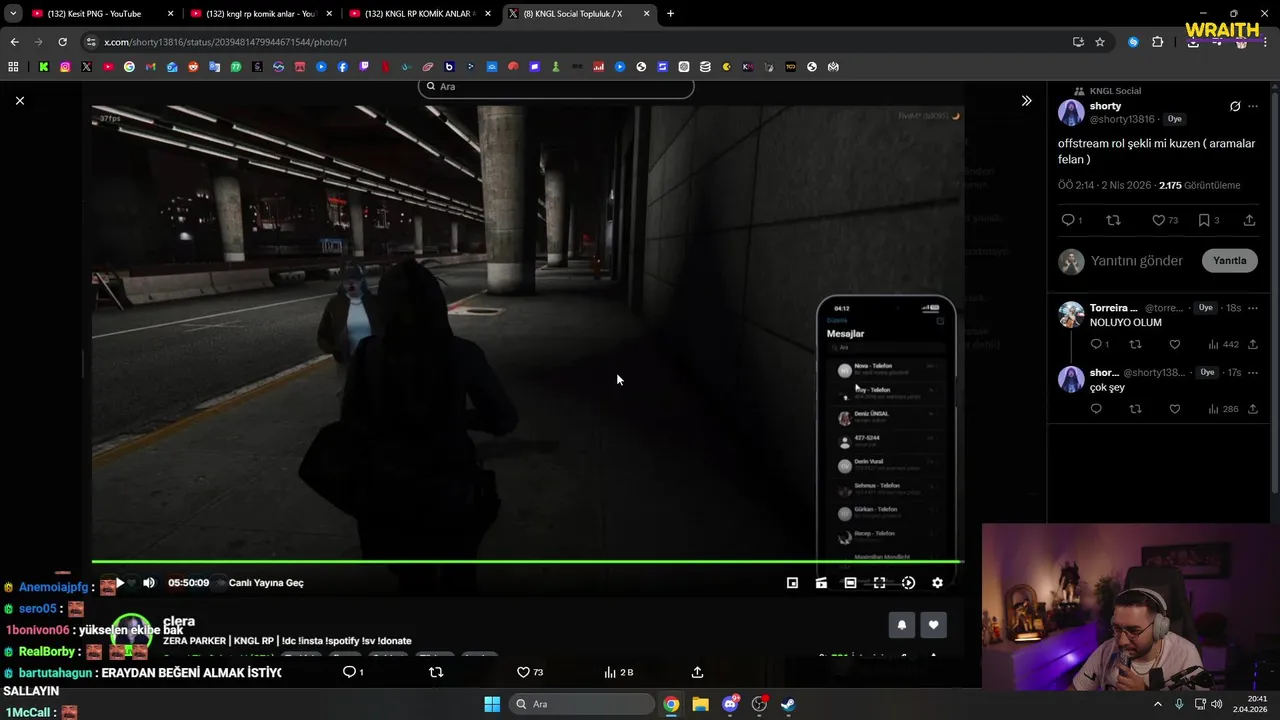Reply to shorty's 'çok şey' comment
The width and height of the screenshot is (1280, 720).
click(x=1096, y=409)
